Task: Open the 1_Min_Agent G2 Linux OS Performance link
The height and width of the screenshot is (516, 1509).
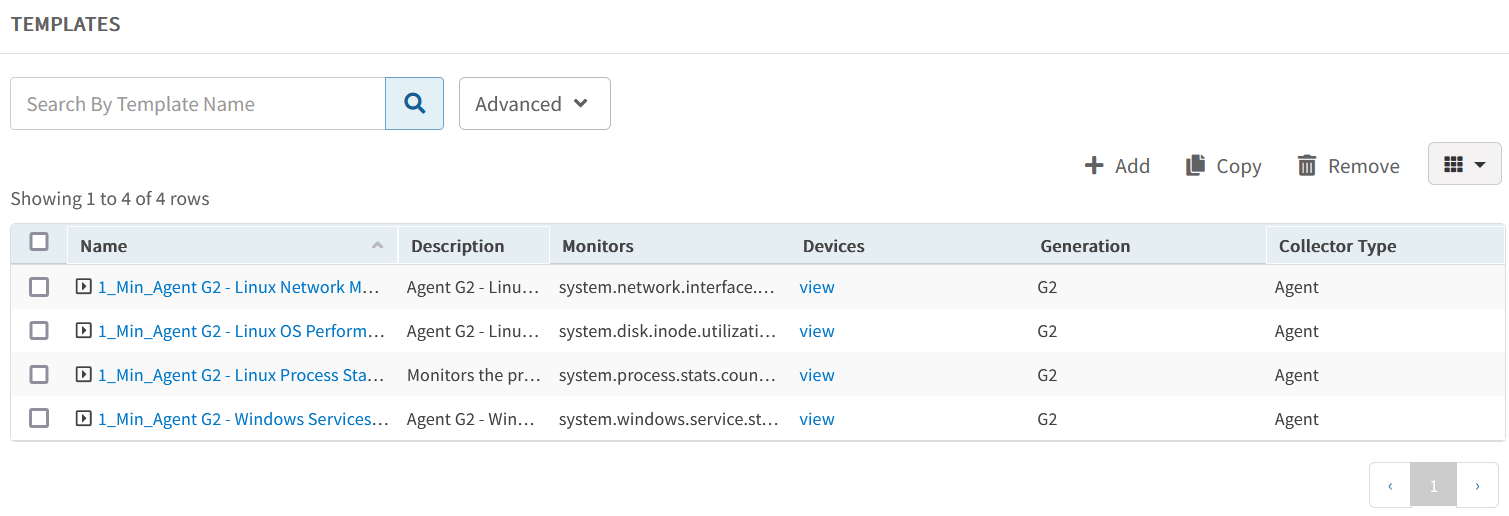Action: tap(241, 331)
